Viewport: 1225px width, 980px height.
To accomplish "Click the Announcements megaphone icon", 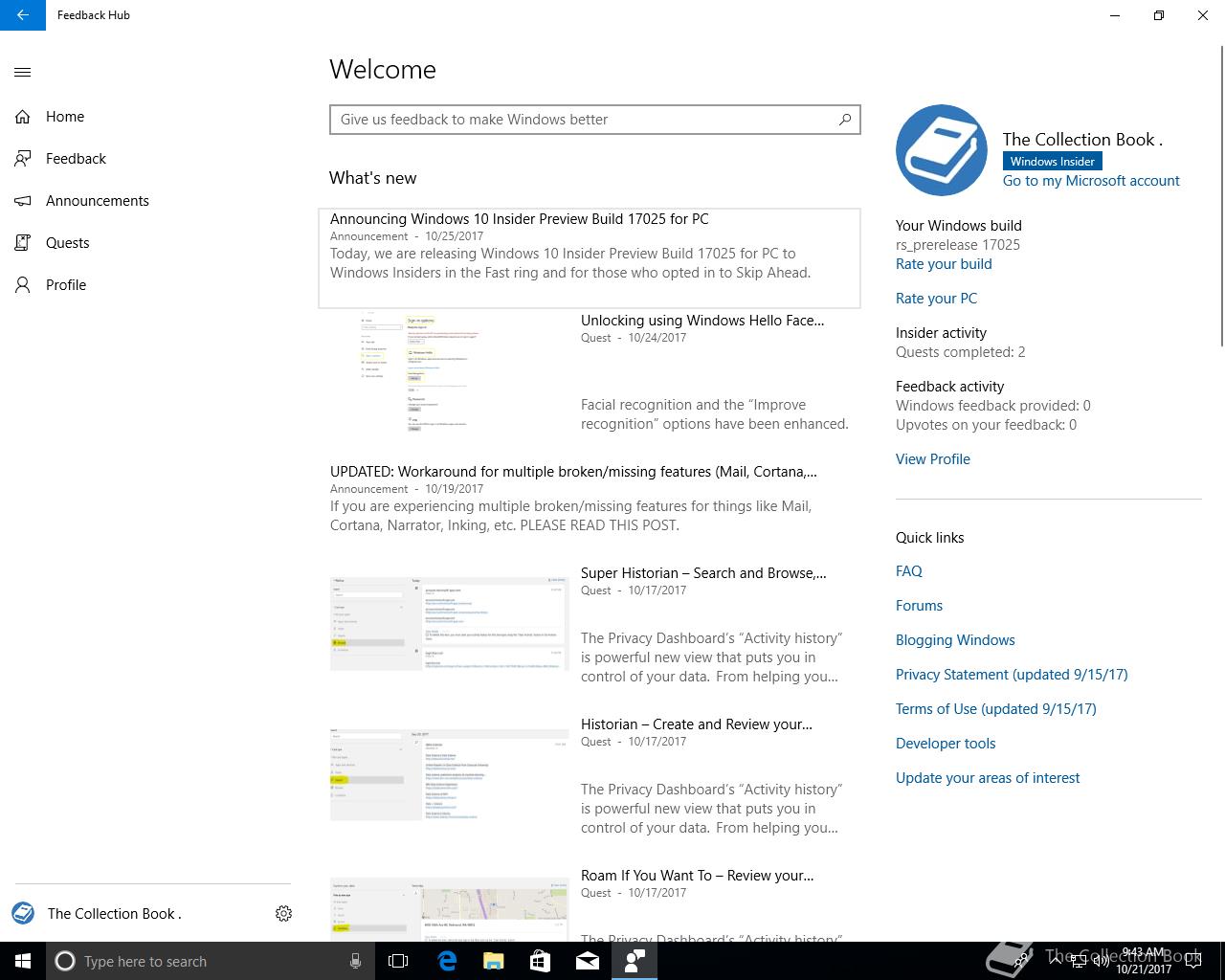I will click(x=23, y=201).
